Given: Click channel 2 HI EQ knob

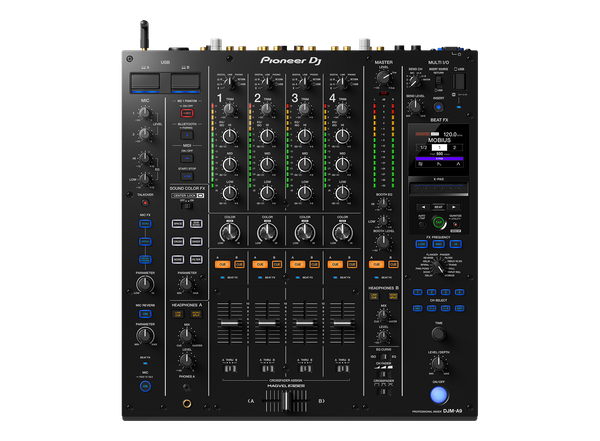Looking at the screenshot, I should [x=267, y=136].
